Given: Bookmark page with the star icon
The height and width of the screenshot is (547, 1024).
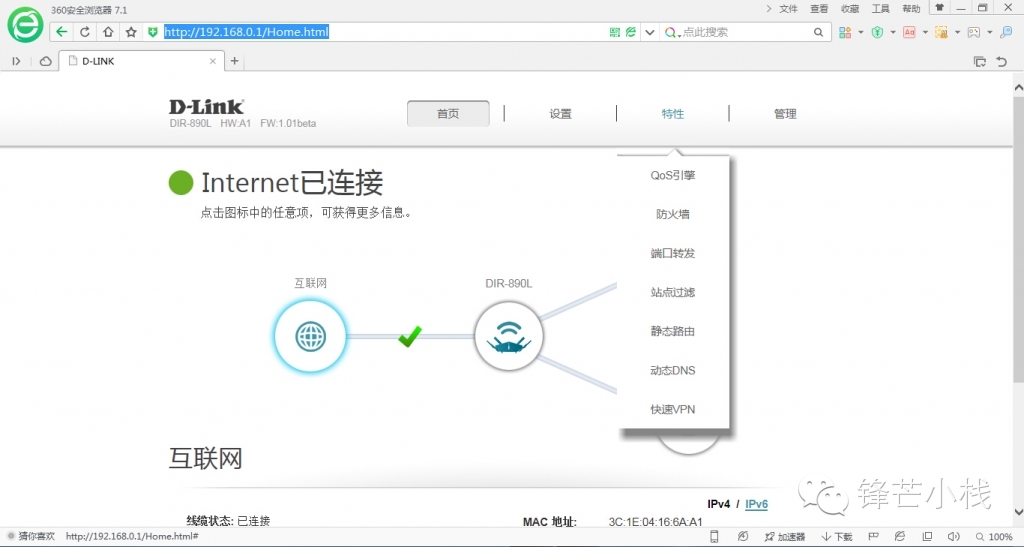Looking at the screenshot, I should 131,32.
